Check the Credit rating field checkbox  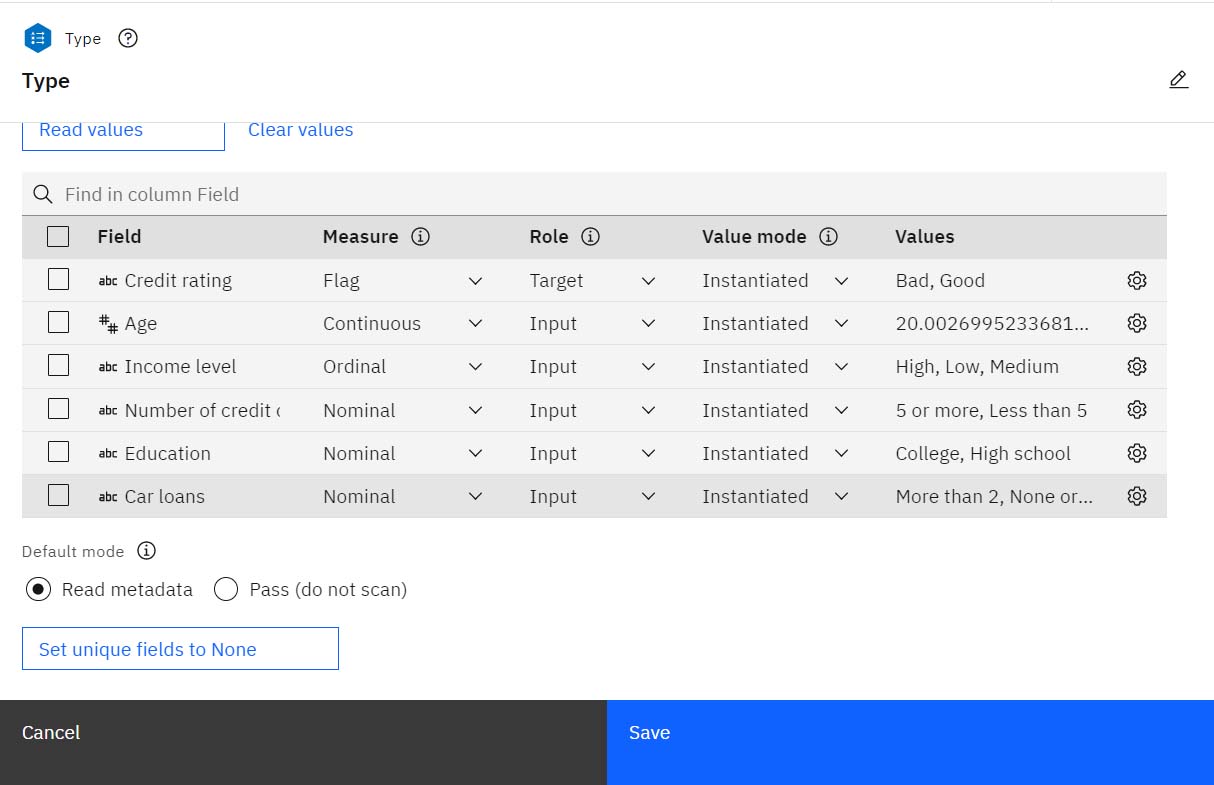[58, 279]
